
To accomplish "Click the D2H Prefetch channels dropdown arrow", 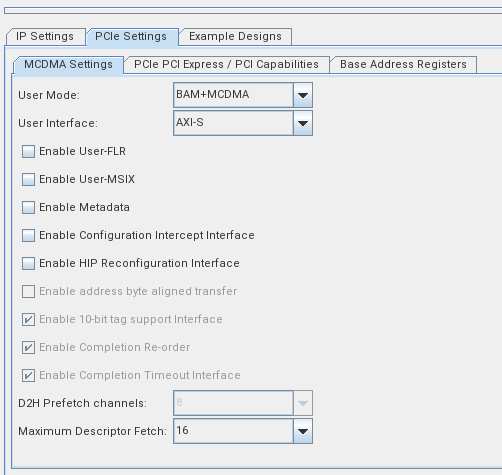I will (x=303, y=403).
